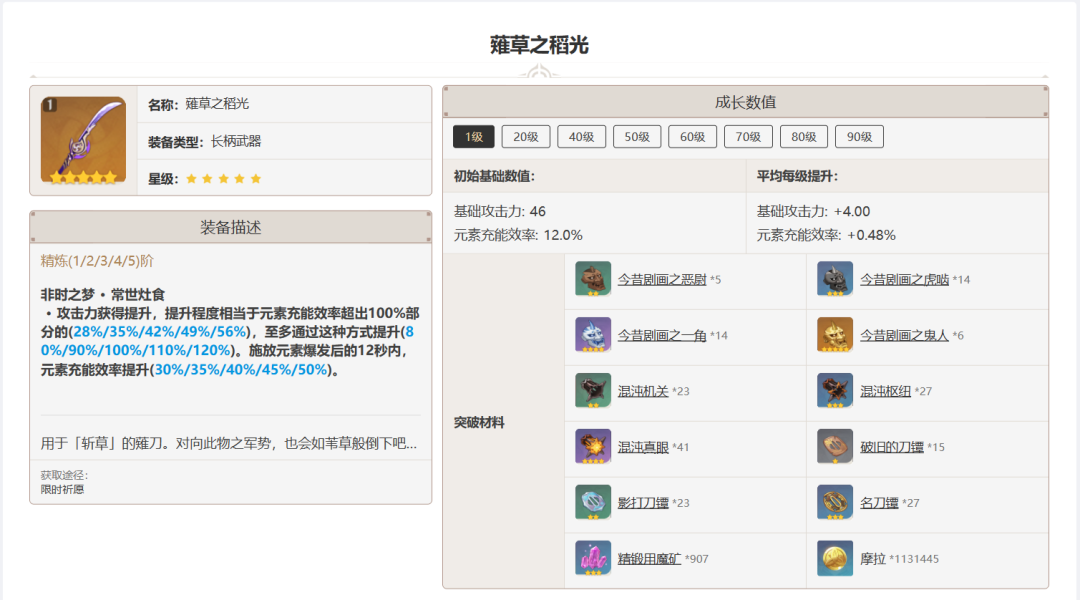Click the 影打刀镡 material icon
The width and height of the screenshot is (1080, 600).
pyautogui.click(x=593, y=502)
